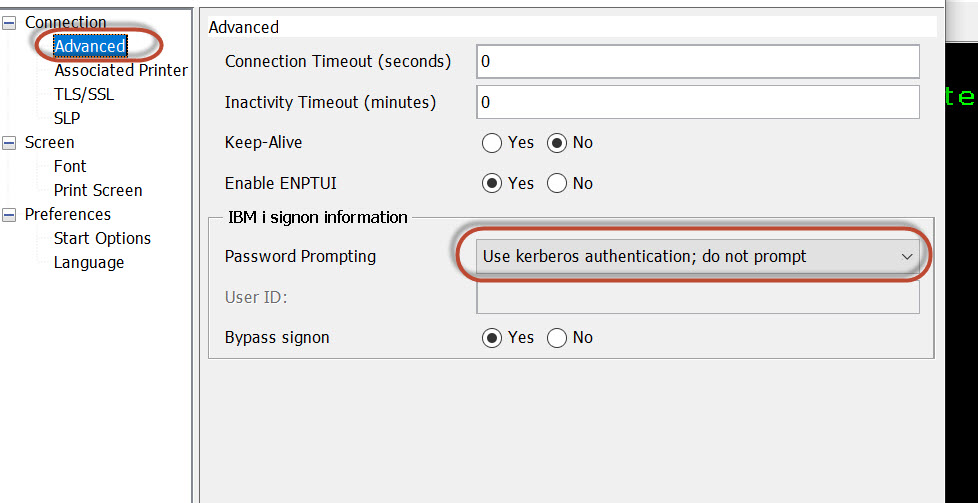Collapse the Preferences tree node

(9, 214)
